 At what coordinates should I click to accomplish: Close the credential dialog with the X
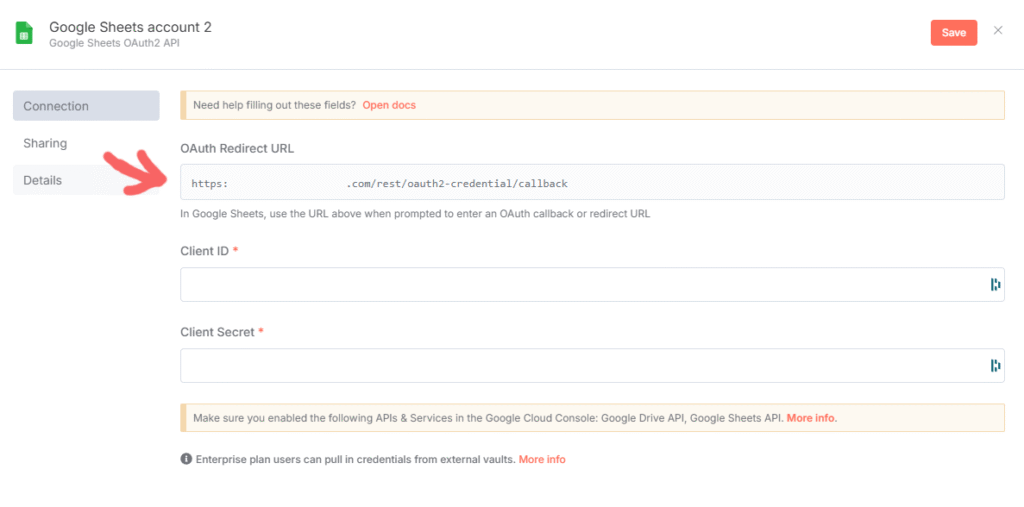click(x=998, y=30)
